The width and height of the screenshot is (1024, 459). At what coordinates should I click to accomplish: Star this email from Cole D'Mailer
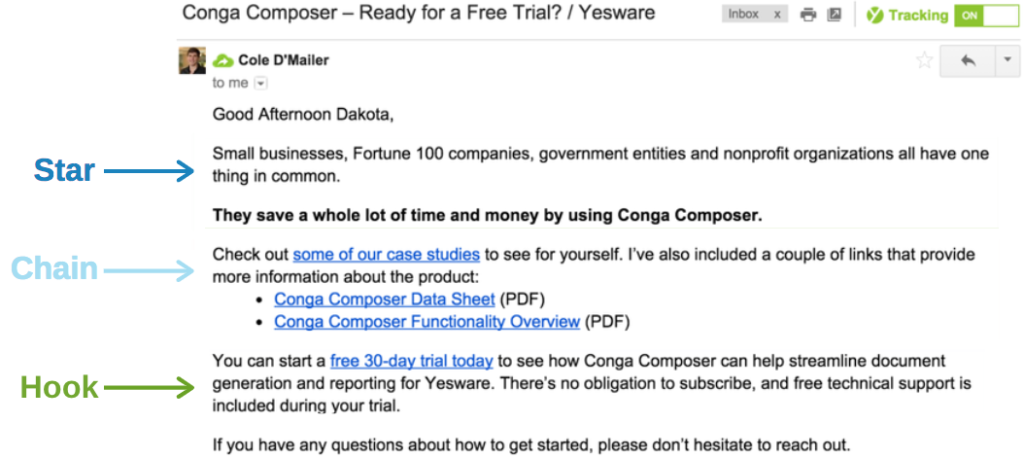(x=924, y=61)
